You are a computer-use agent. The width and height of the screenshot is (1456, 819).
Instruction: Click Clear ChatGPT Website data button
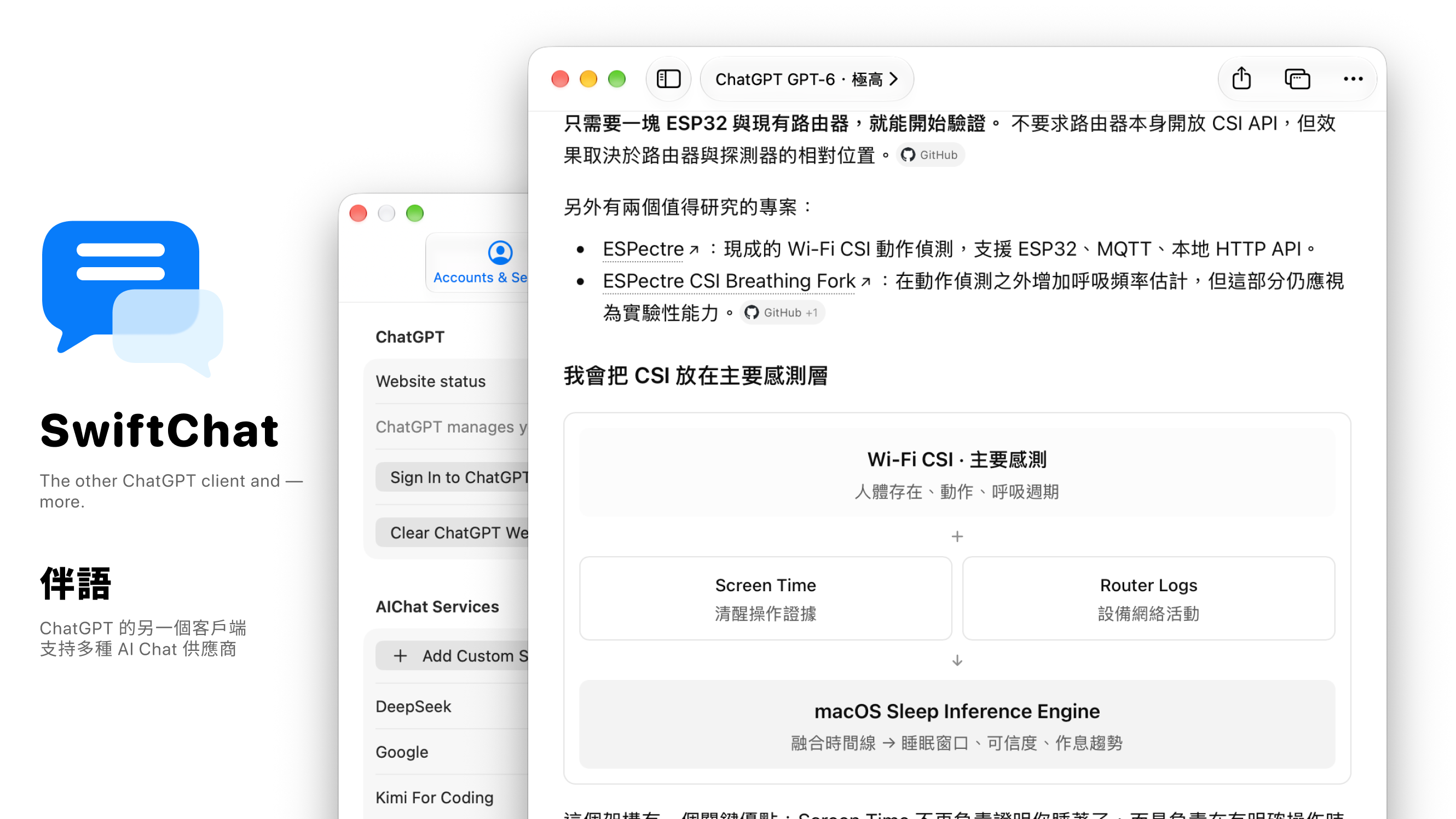pyautogui.click(x=453, y=533)
